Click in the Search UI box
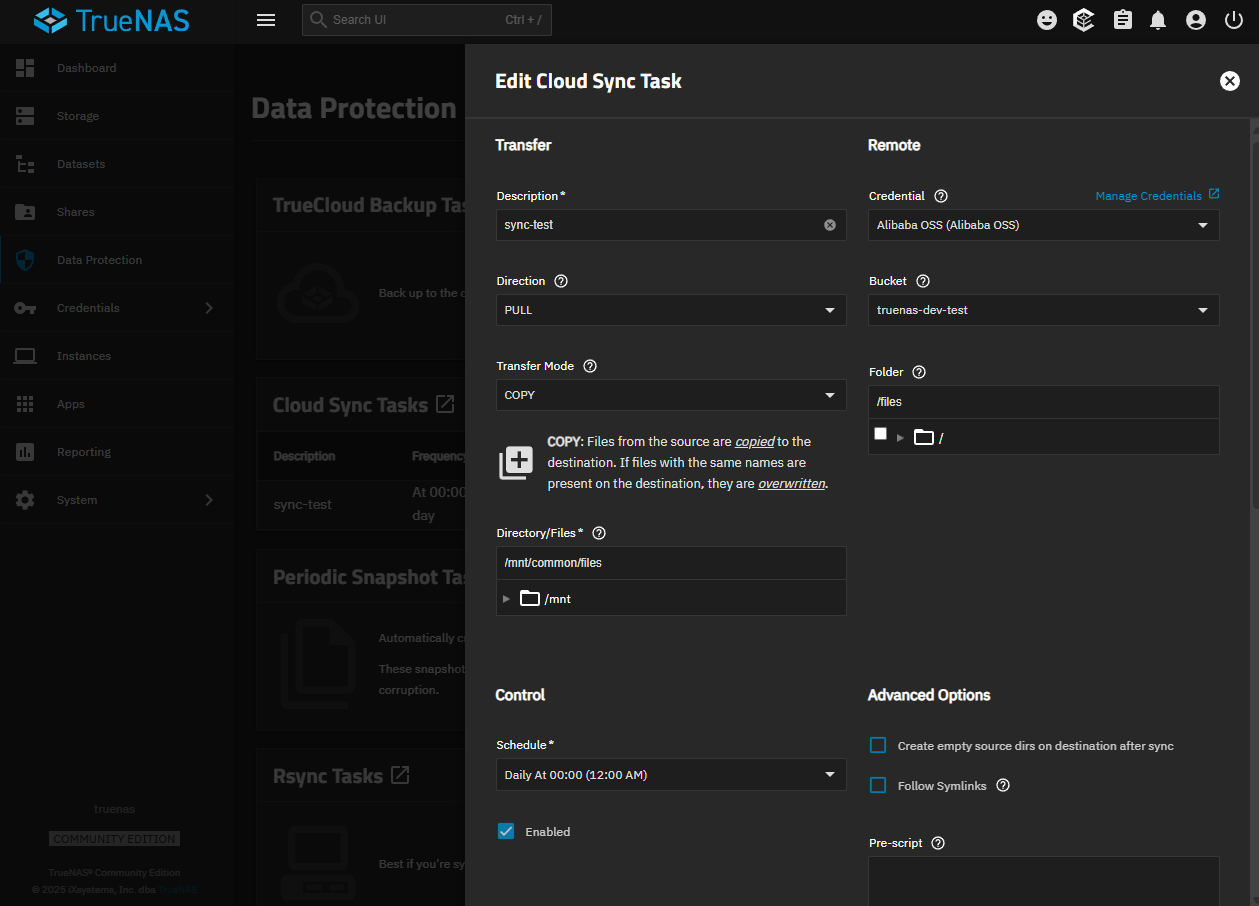Image resolution: width=1259 pixels, height=906 pixels. click(x=427, y=20)
